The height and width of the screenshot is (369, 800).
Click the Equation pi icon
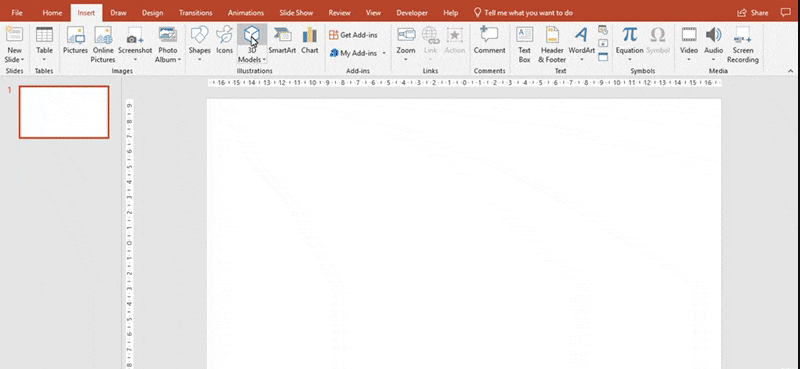click(x=630, y=35)
